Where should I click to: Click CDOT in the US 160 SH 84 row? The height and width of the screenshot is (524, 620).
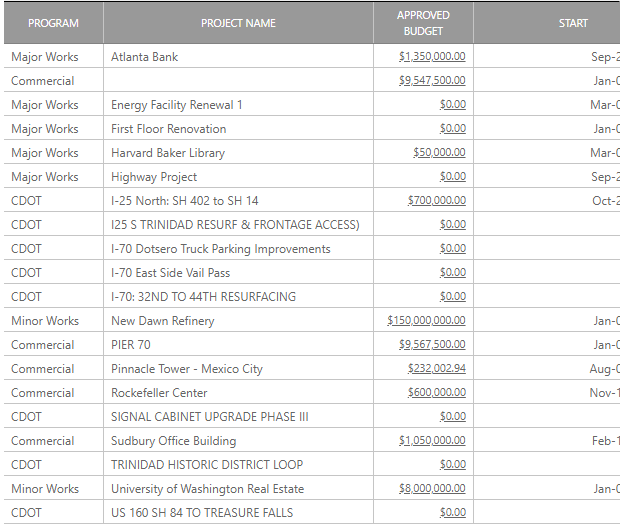(26, 513)
